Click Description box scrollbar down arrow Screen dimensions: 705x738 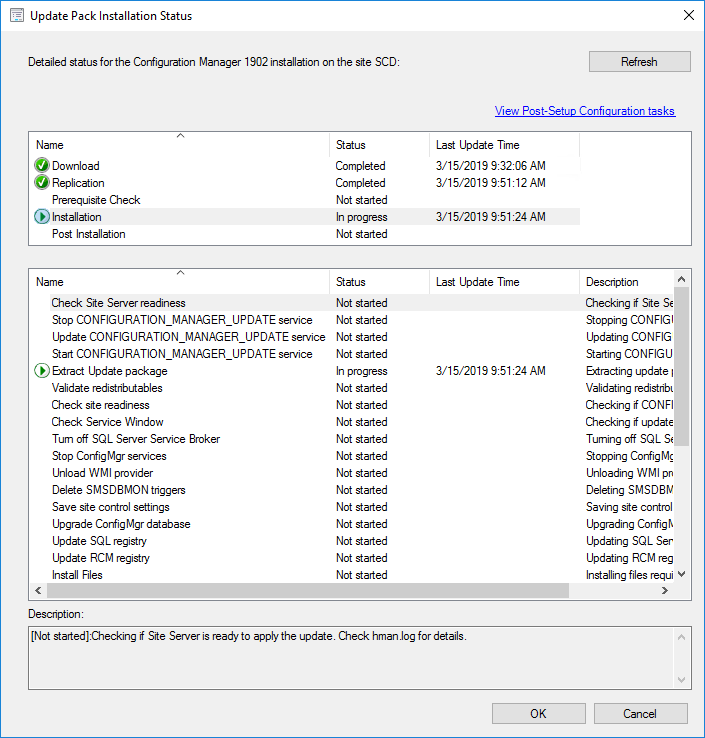coord(681,680)
